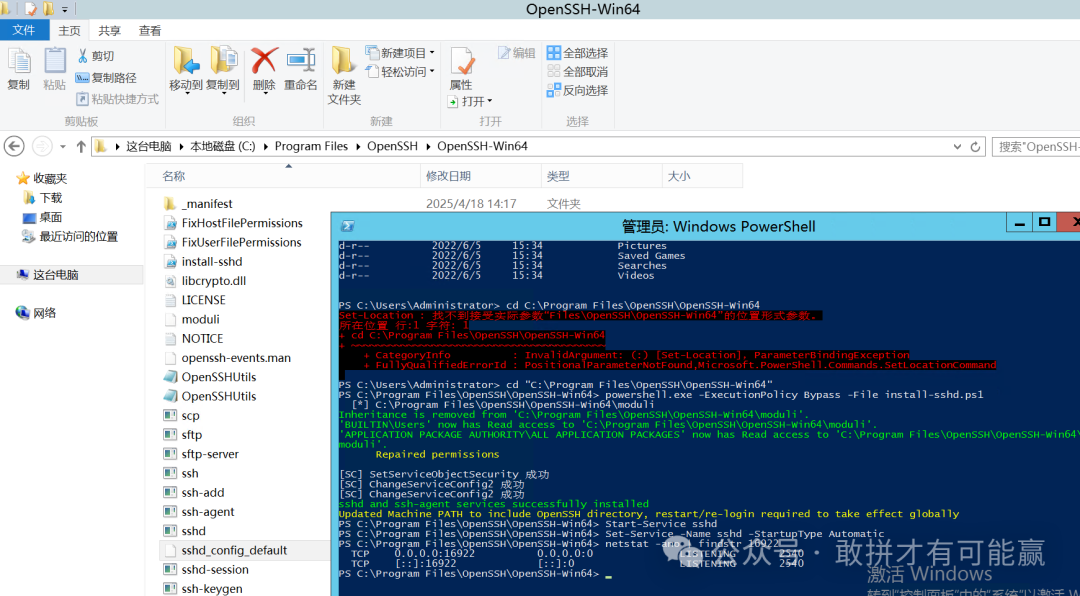Click the back navigation arrow
Screen dimensions: 1080x596
pos(13,146)
